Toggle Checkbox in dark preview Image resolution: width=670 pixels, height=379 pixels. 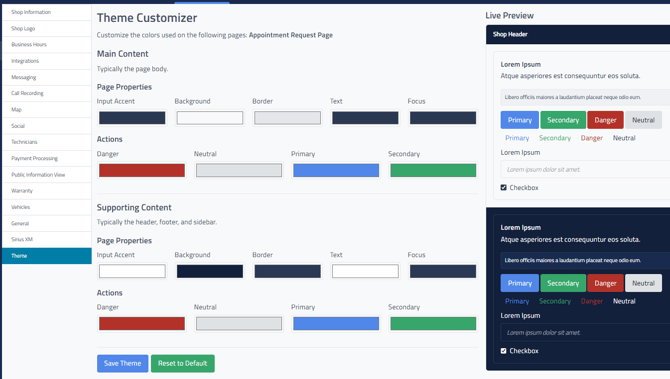(503, 351)
